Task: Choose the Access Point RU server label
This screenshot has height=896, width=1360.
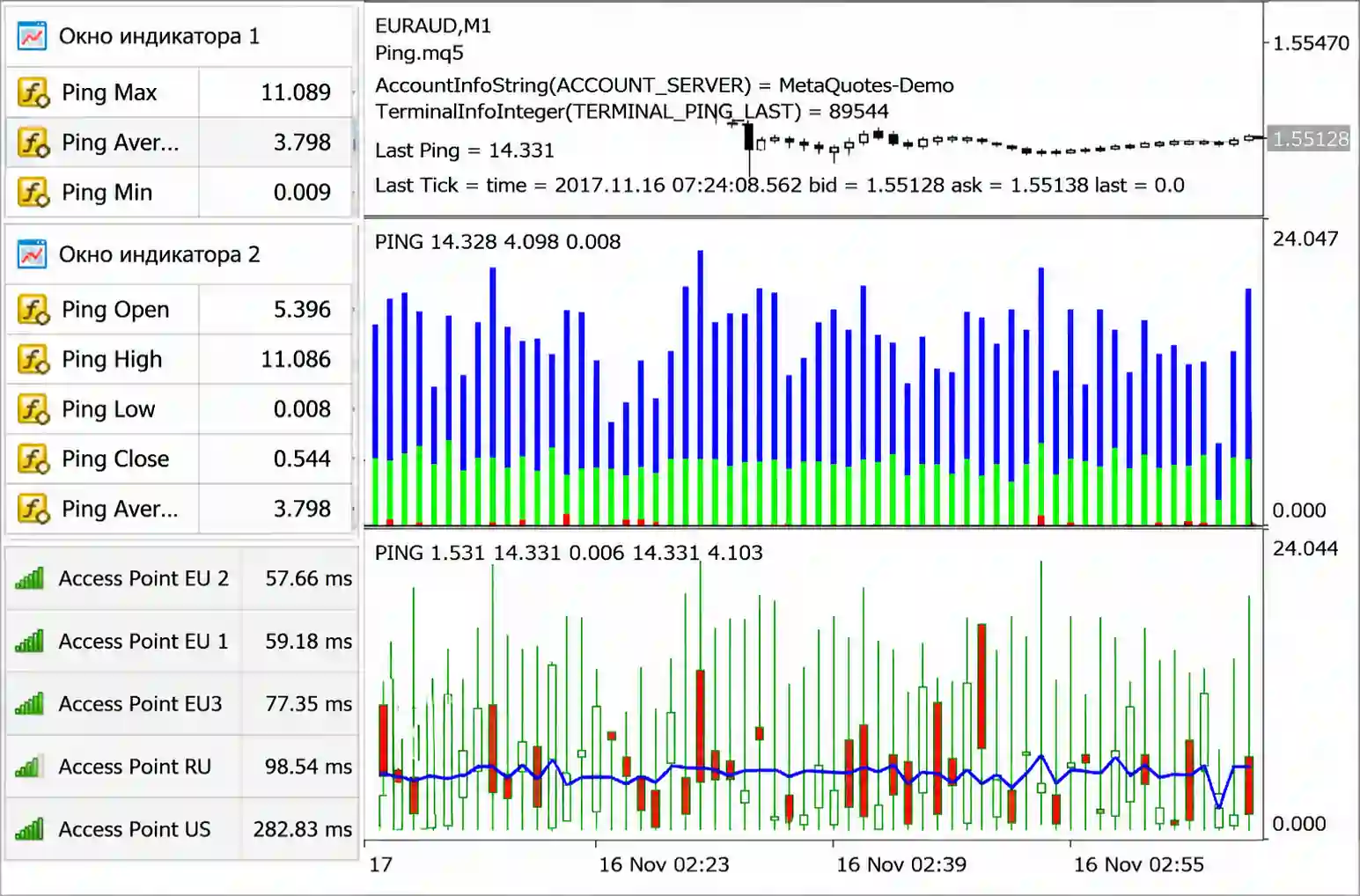Action: (135, 767)
